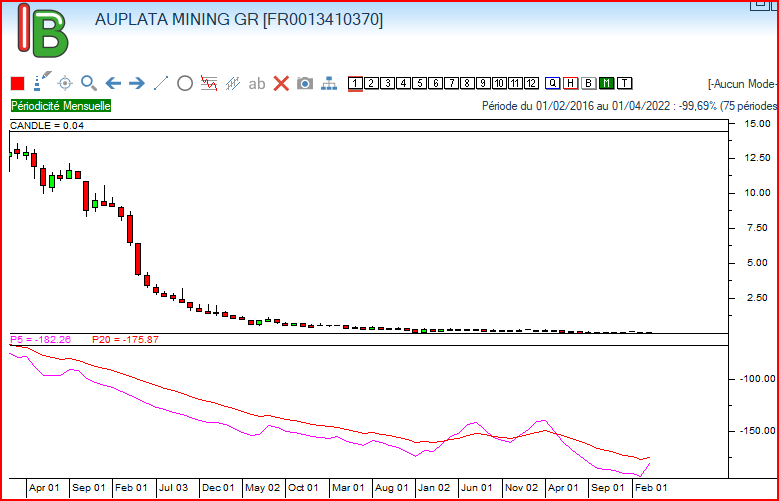This screenshot has height=501, width=779.
Task: Click the Dec 01 date marker
Action: point(218,488)
